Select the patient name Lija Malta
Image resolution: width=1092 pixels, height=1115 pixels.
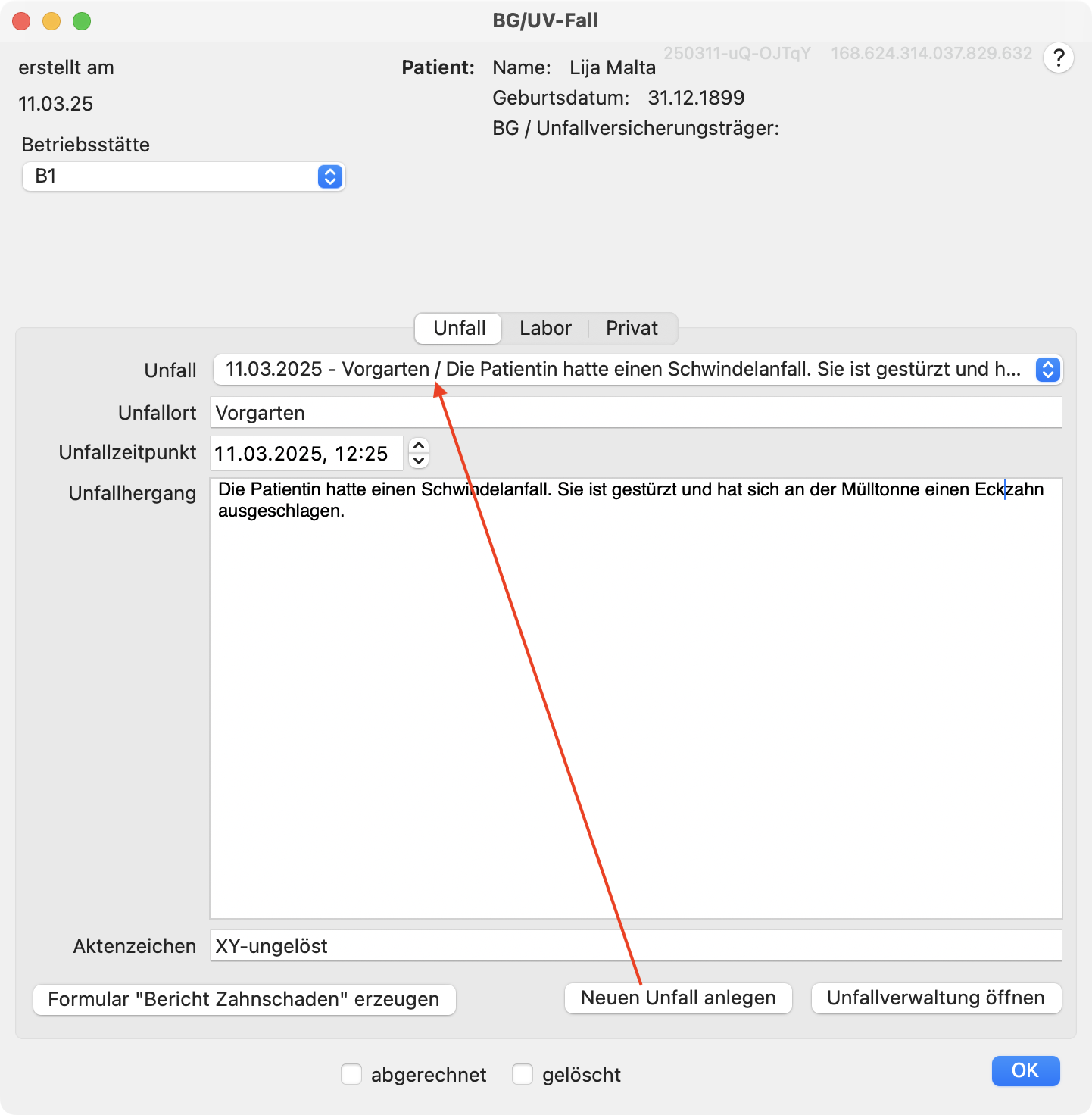tap(613, 67)
